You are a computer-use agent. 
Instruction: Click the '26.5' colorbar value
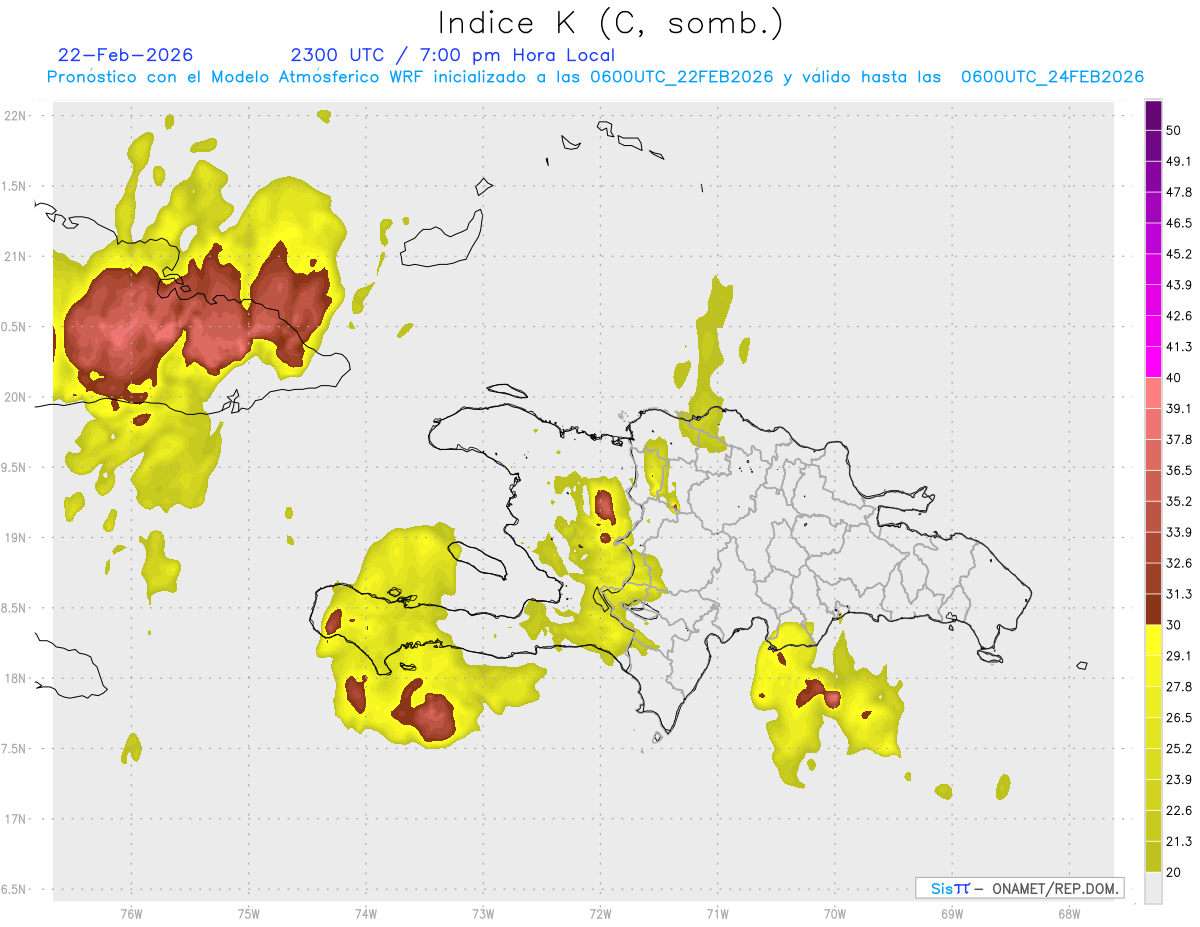(x=1179, y=717)
